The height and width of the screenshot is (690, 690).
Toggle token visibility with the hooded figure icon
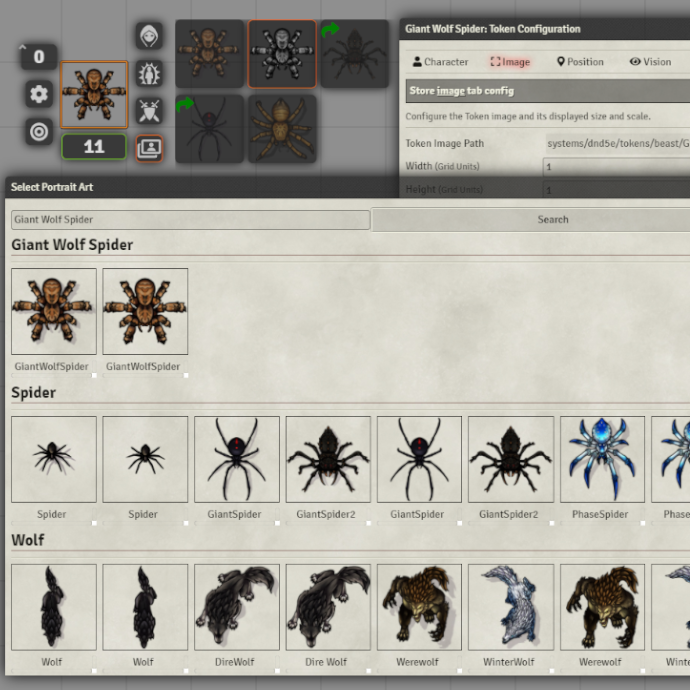pos(149,36)
